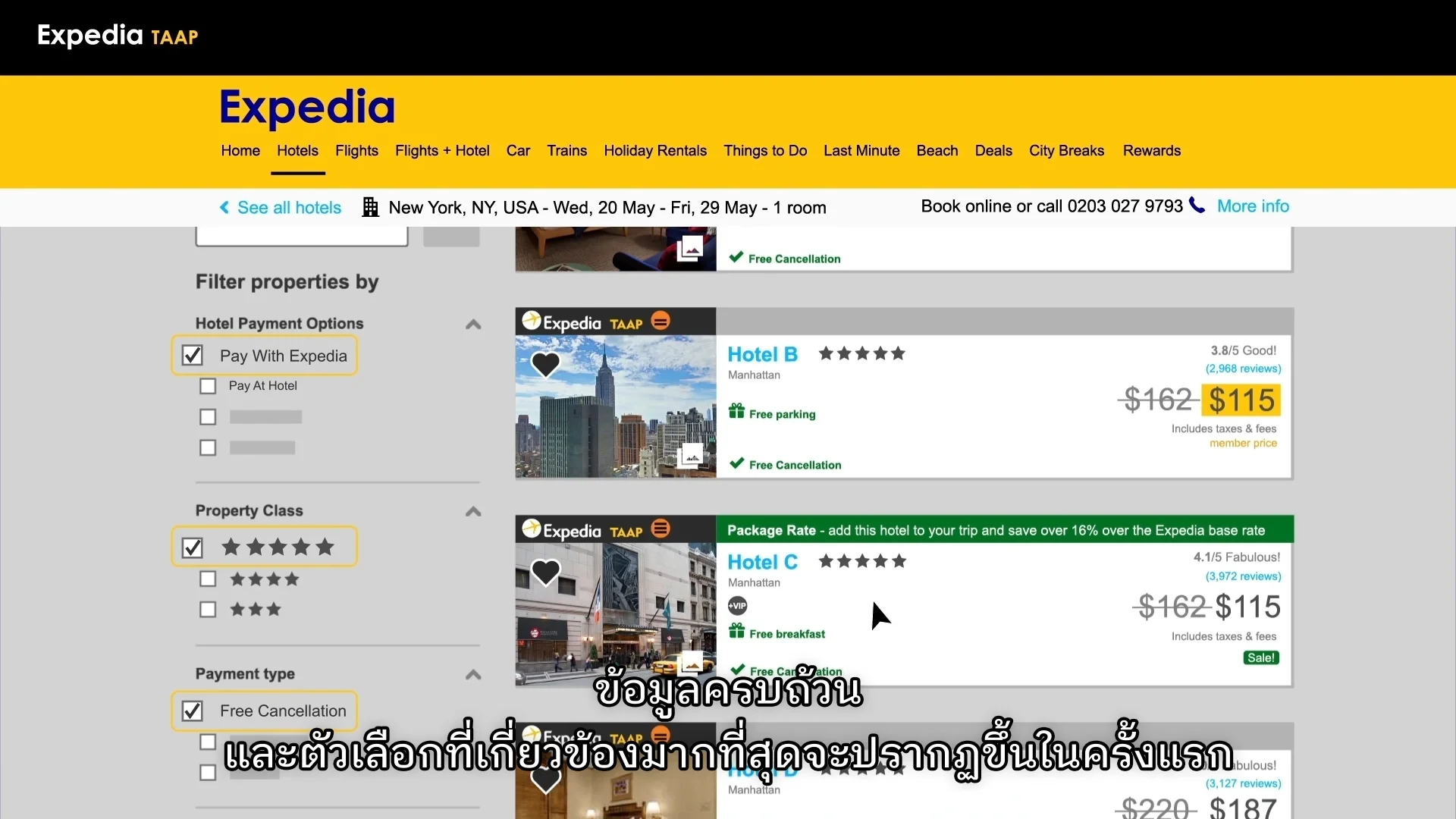The height and width of the screenshot is (819, 1456).
Task: Click the search field above the filters
Action: pyautogui.click(x=302, y=235)
